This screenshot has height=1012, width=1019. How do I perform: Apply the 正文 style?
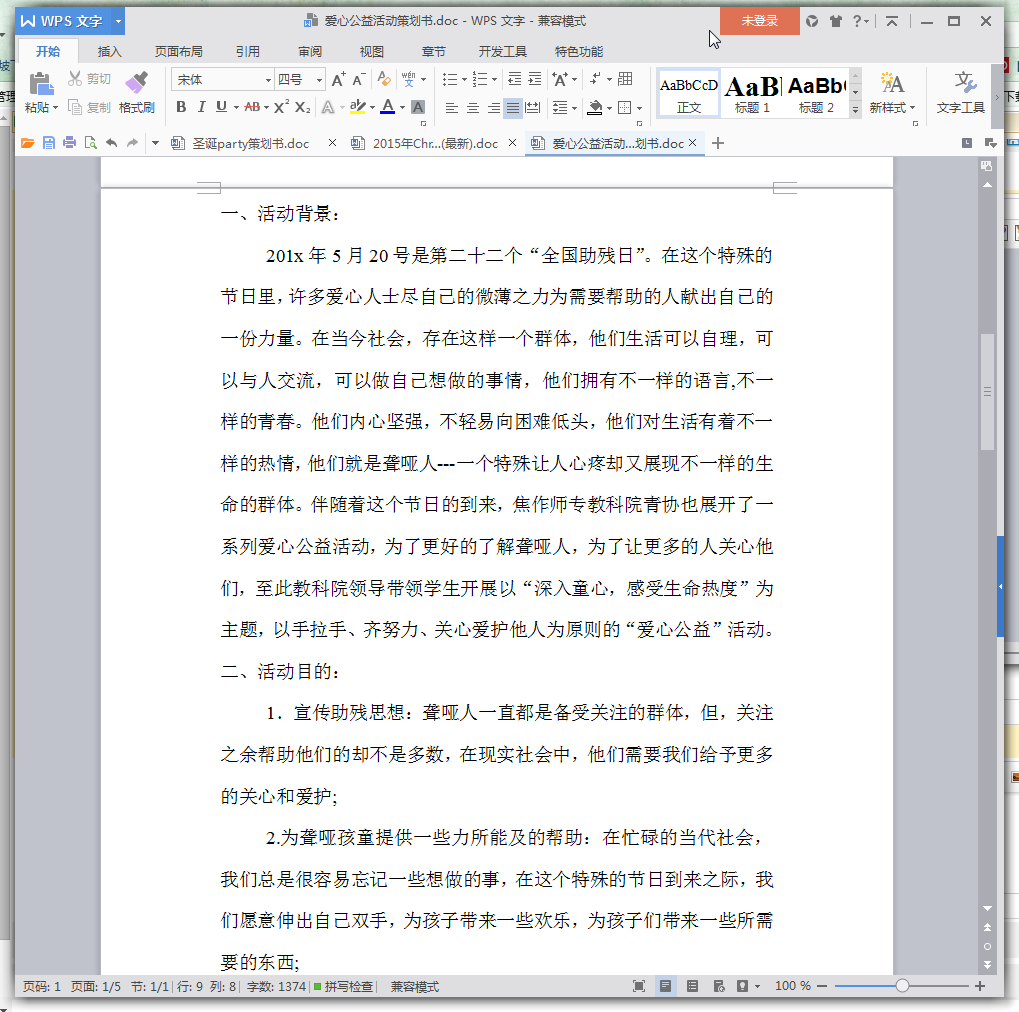[689, 94]
